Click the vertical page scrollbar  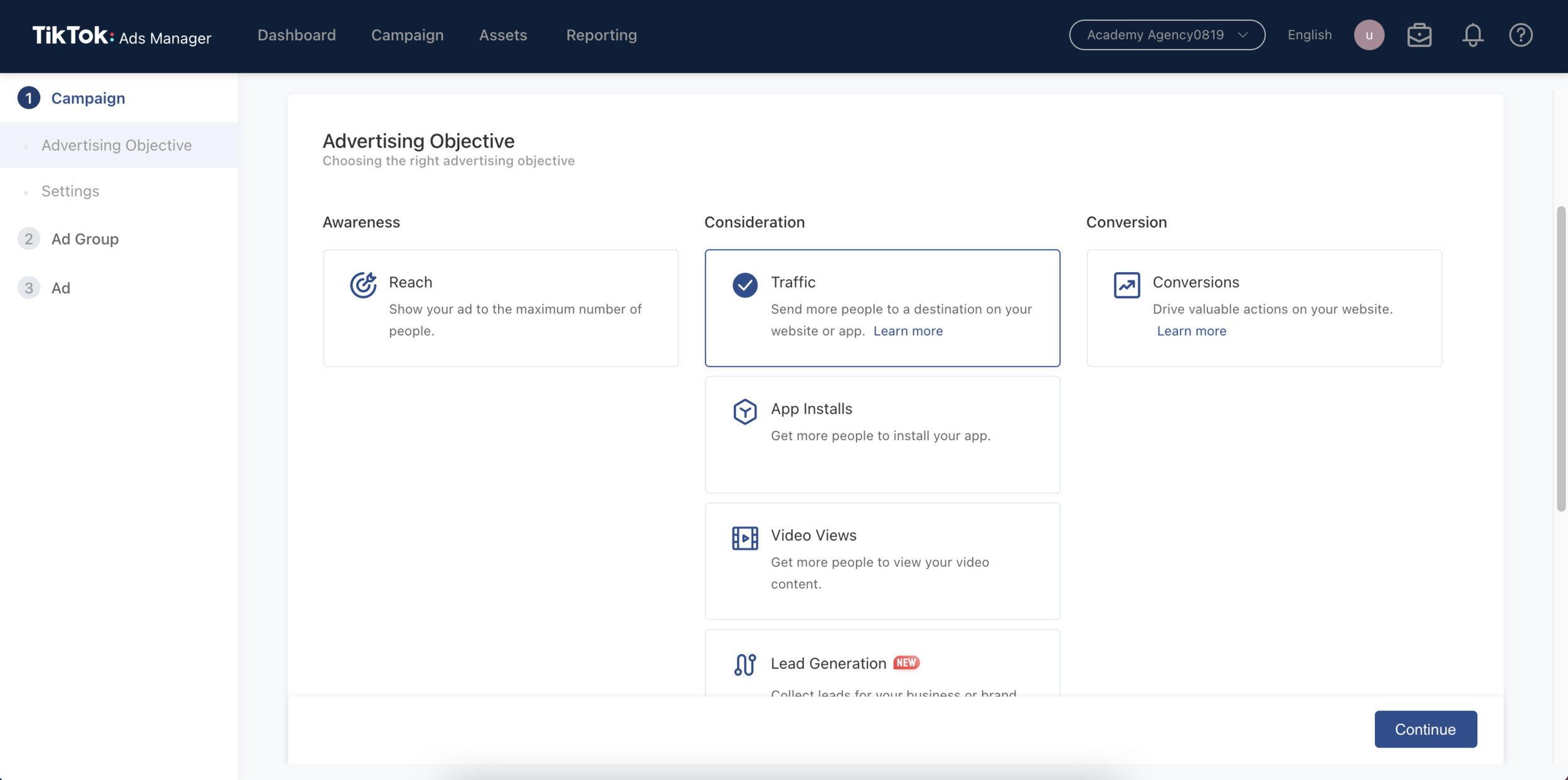pos(1560,359)
